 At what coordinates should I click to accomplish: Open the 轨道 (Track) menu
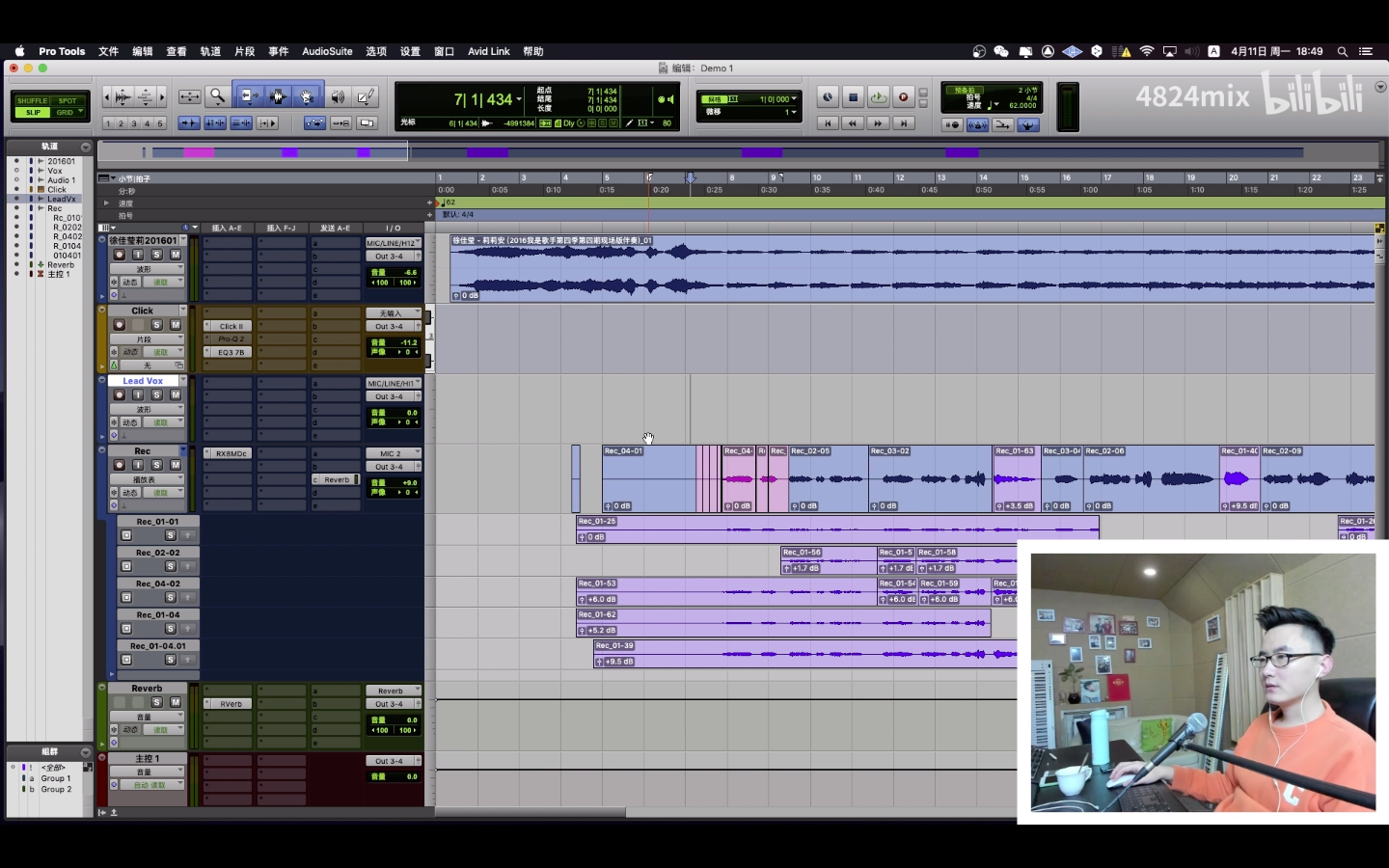click(210, 51)
